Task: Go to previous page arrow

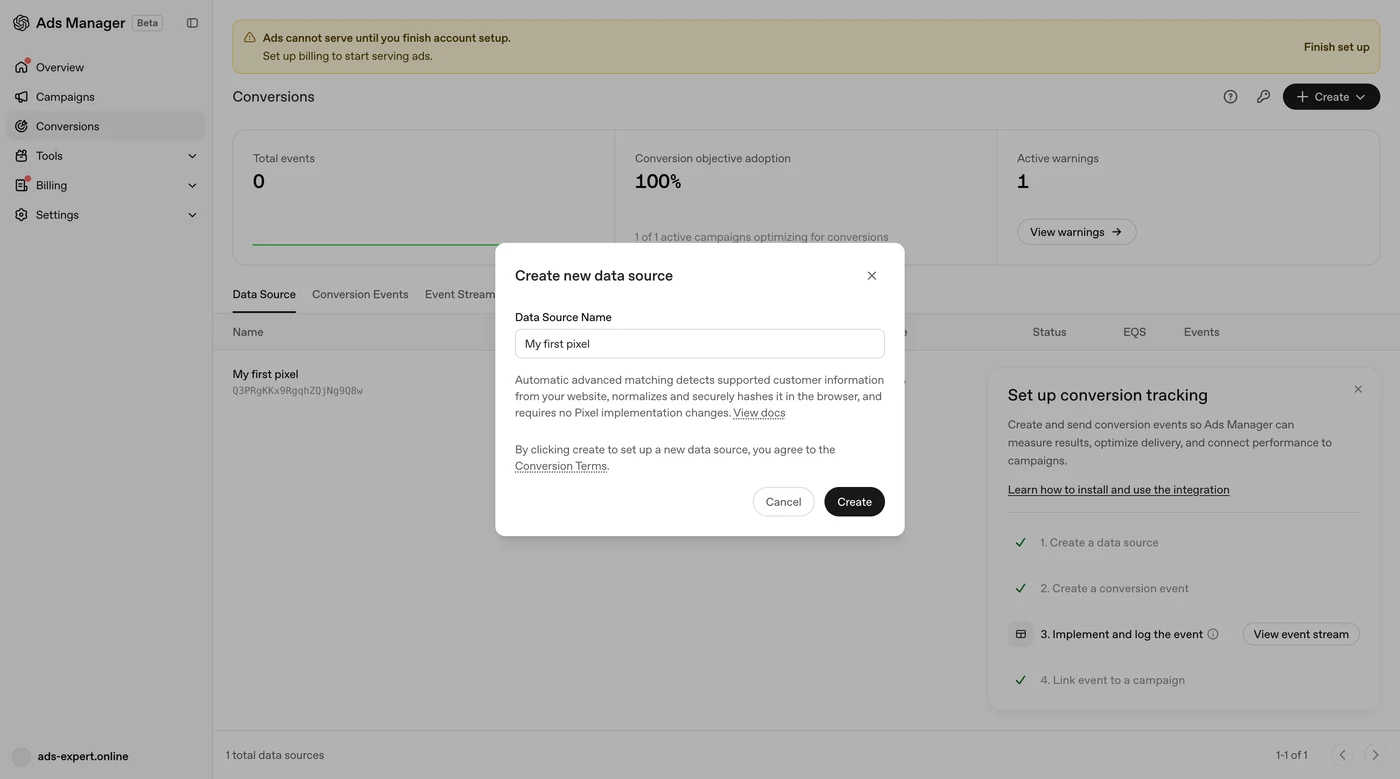Action: click(x=1342, y=755)
